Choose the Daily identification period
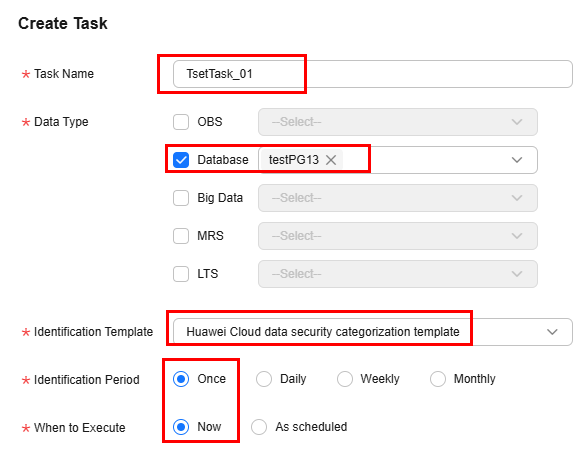Image resolution: width=580 pixels, height=451 pixels. click(264, 379)
